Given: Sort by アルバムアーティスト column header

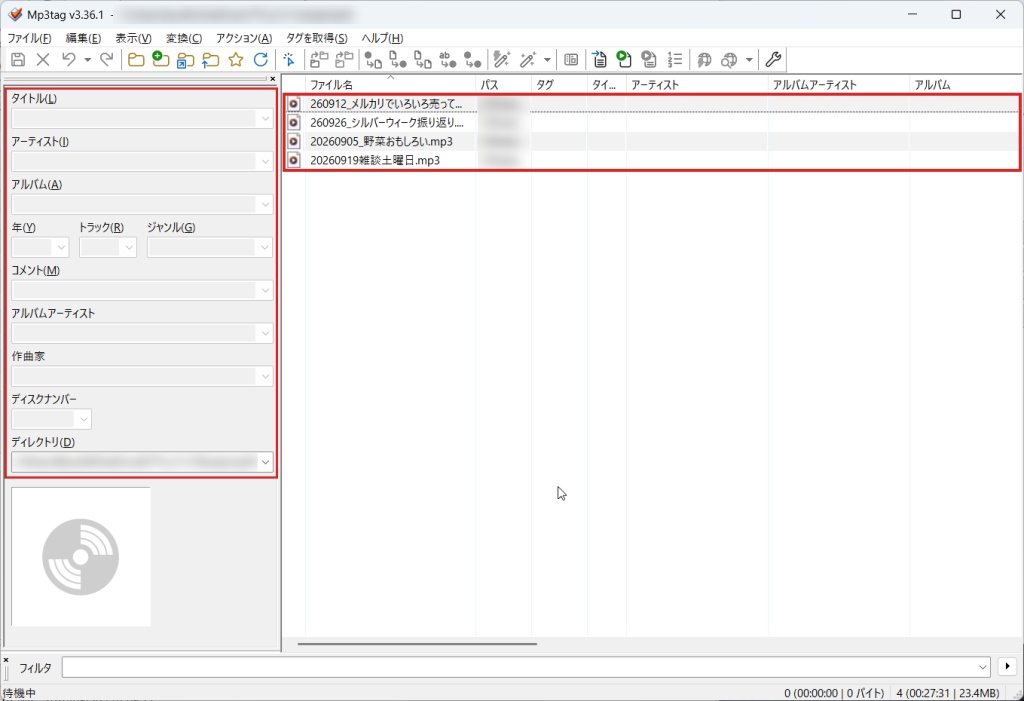Looking at the screenshot, I should (x=839, y=85).
